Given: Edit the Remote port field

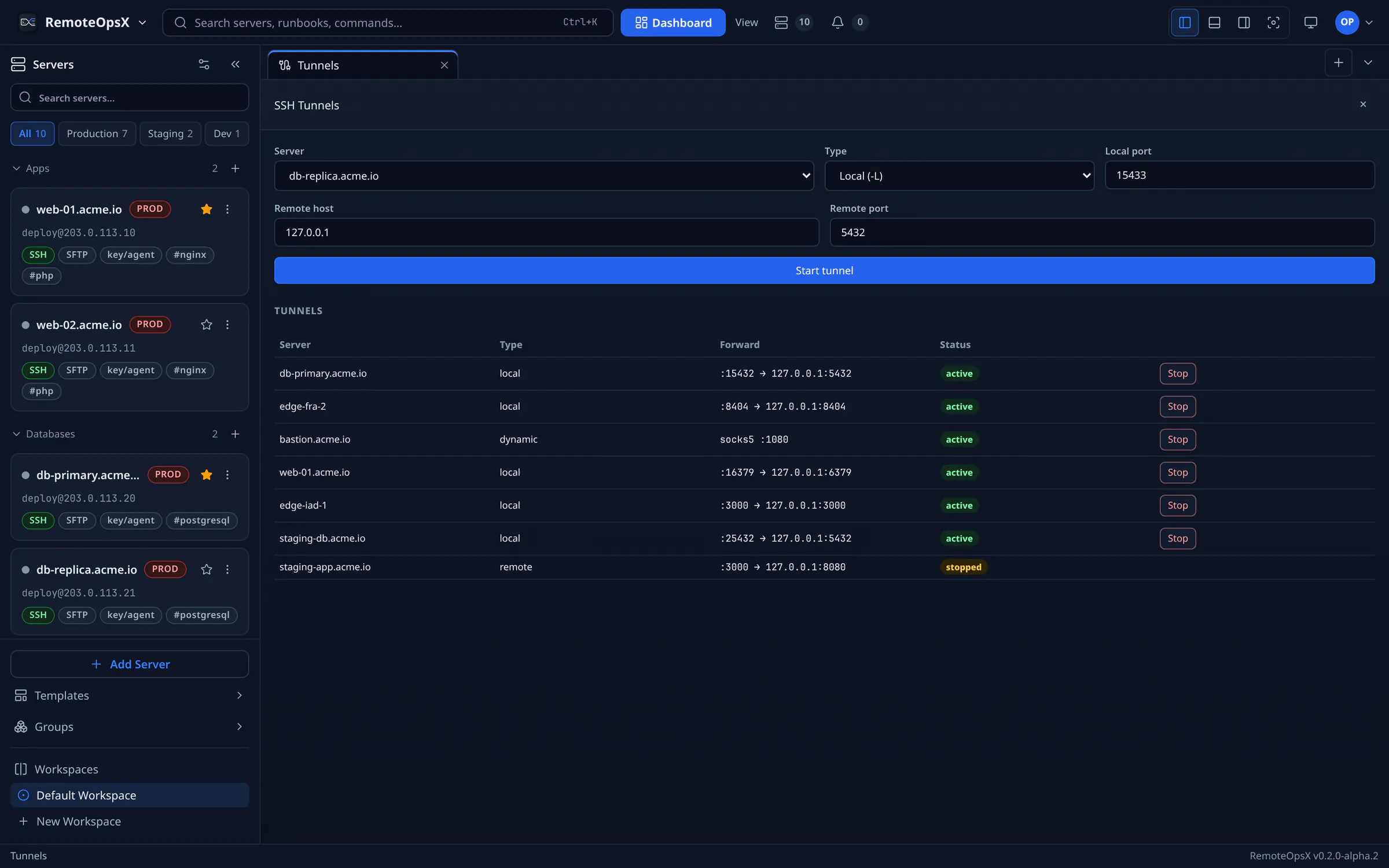Looking at the screenshot, I should [1102, 233].
